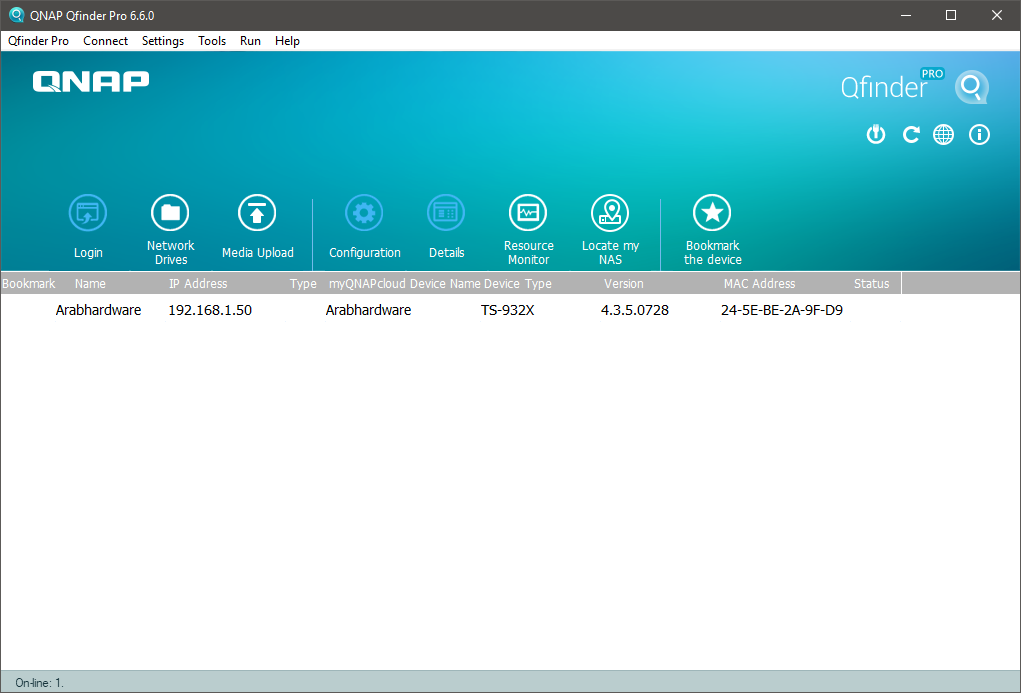Click myQNAPcloud name Arabhardware cell
Viewport: 1021px width, 693px height.
pyautogui.click(x=369, y=310)
